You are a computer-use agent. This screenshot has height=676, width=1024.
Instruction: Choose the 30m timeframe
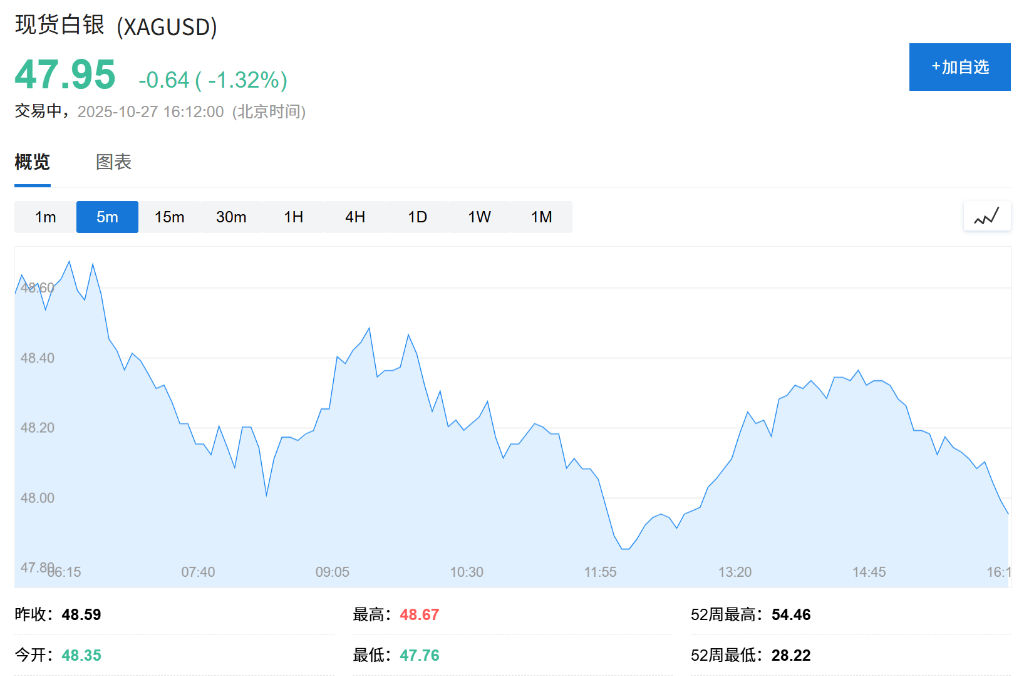(231, 217)
